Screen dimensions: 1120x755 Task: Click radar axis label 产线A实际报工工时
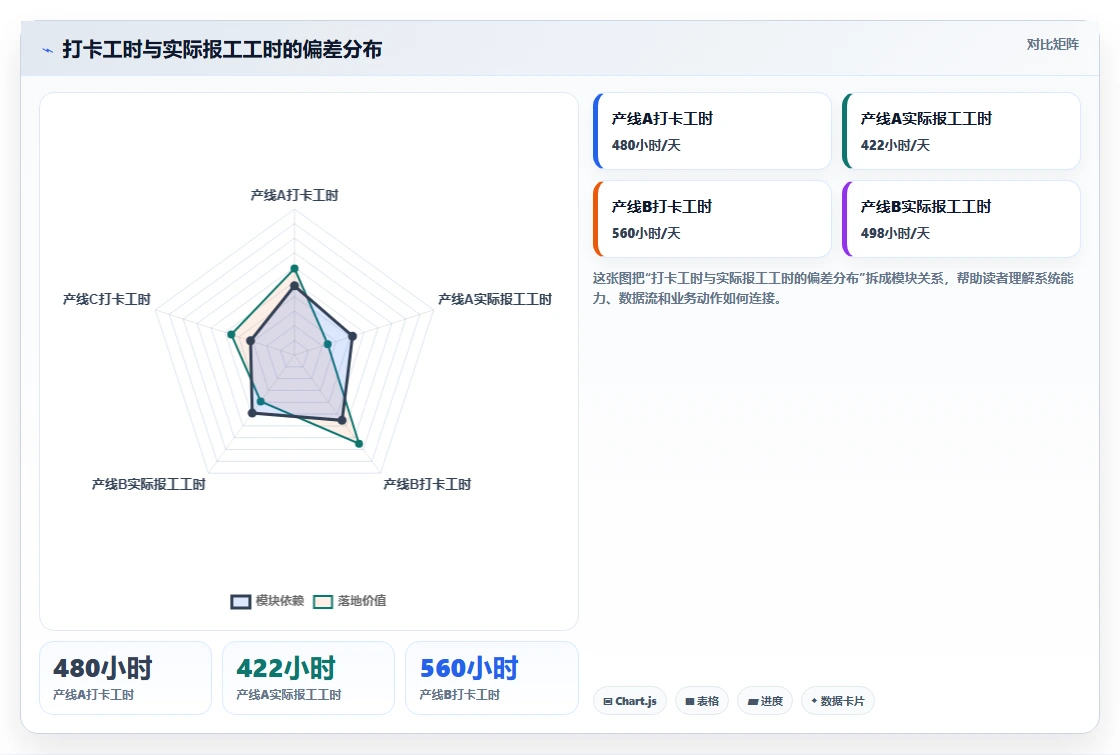[495, 299]
